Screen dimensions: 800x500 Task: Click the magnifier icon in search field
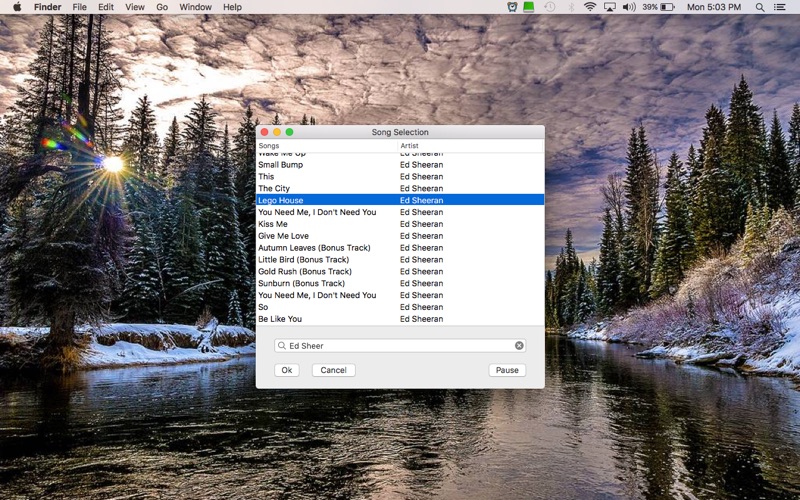pyautogui.click(x=282, y=345)
